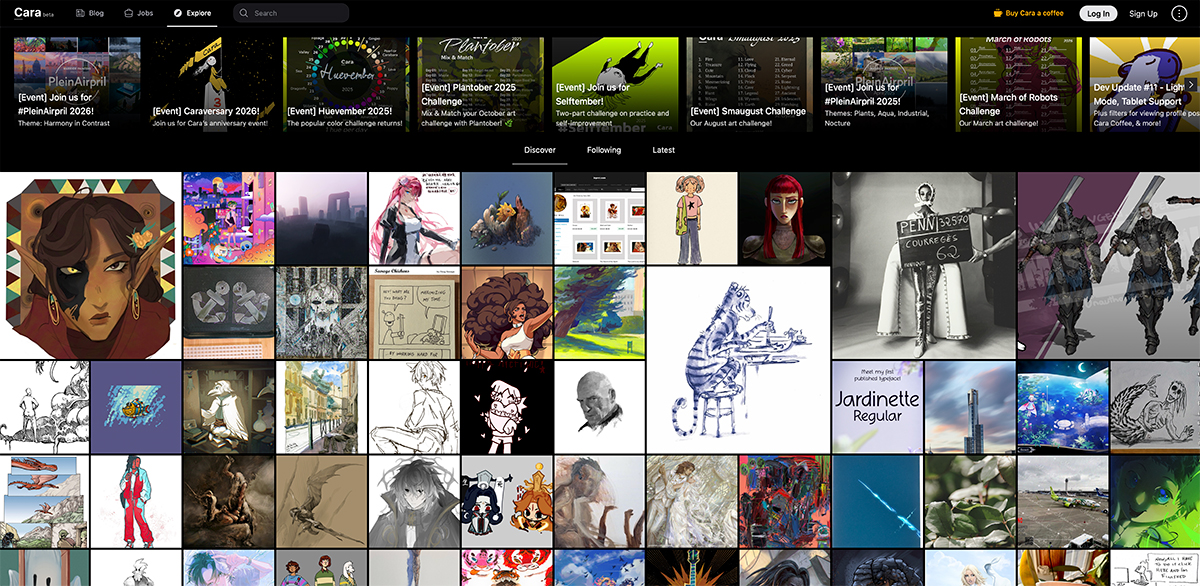
Task: Open the rock with yellow flower artwork
Action: [x=507, y=217]
